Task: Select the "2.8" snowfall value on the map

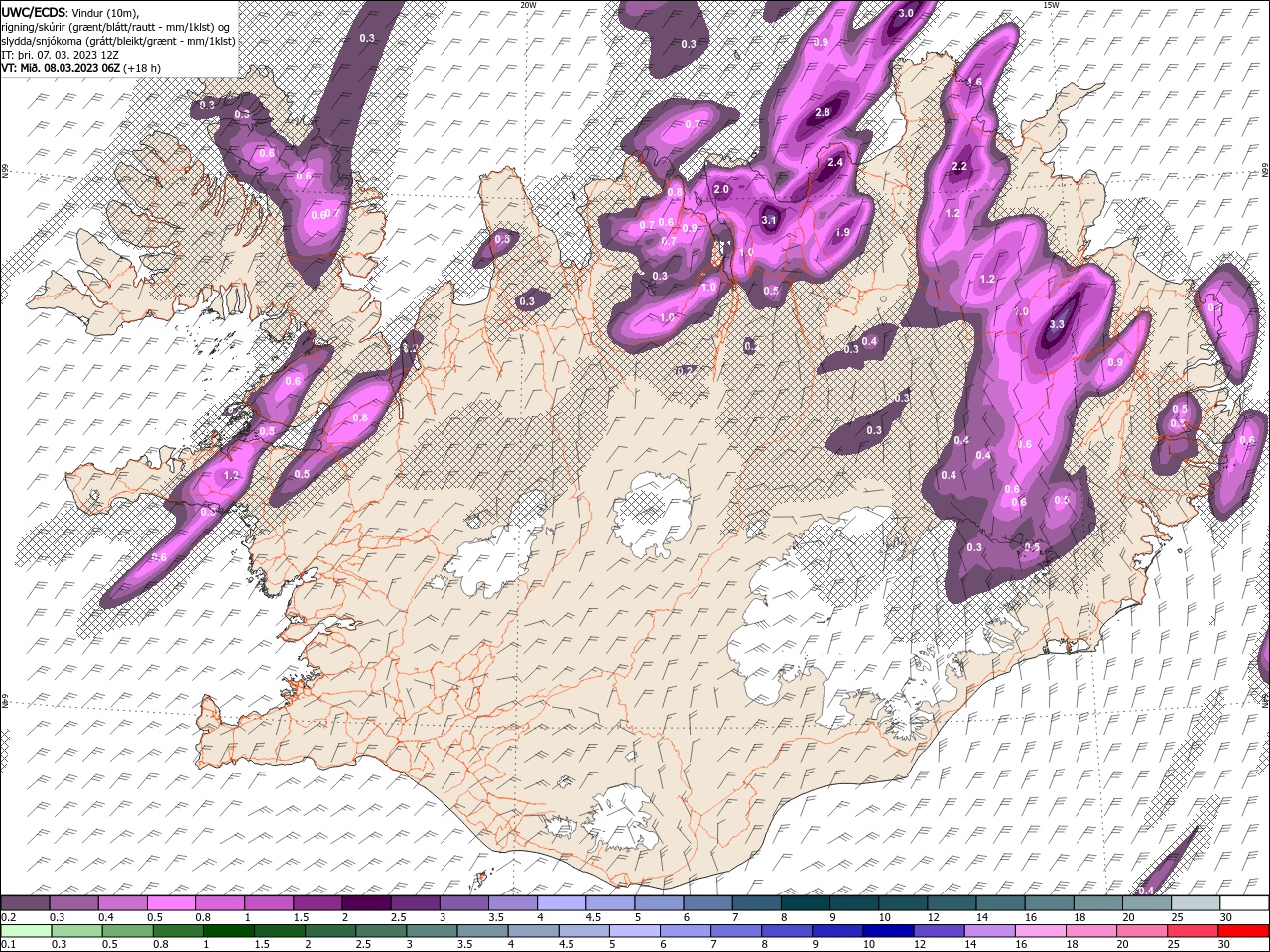Action: tap(823, 113)
